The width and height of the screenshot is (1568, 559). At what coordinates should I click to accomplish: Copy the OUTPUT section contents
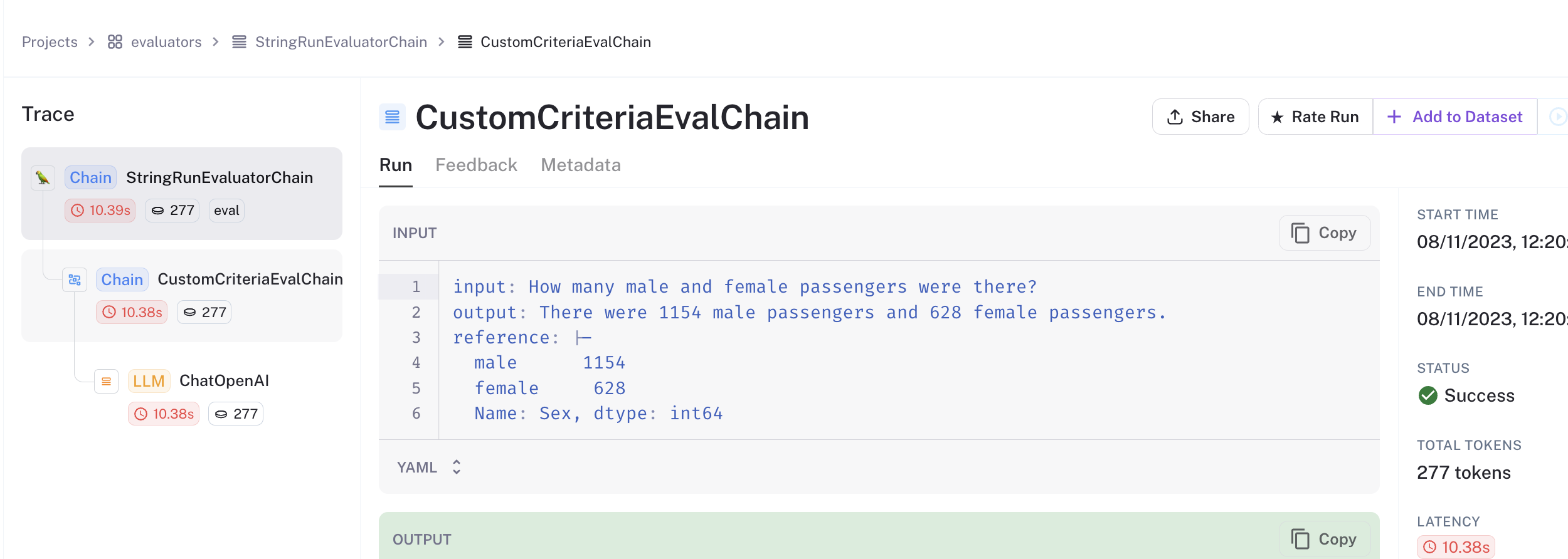(x=1325, y=539)
